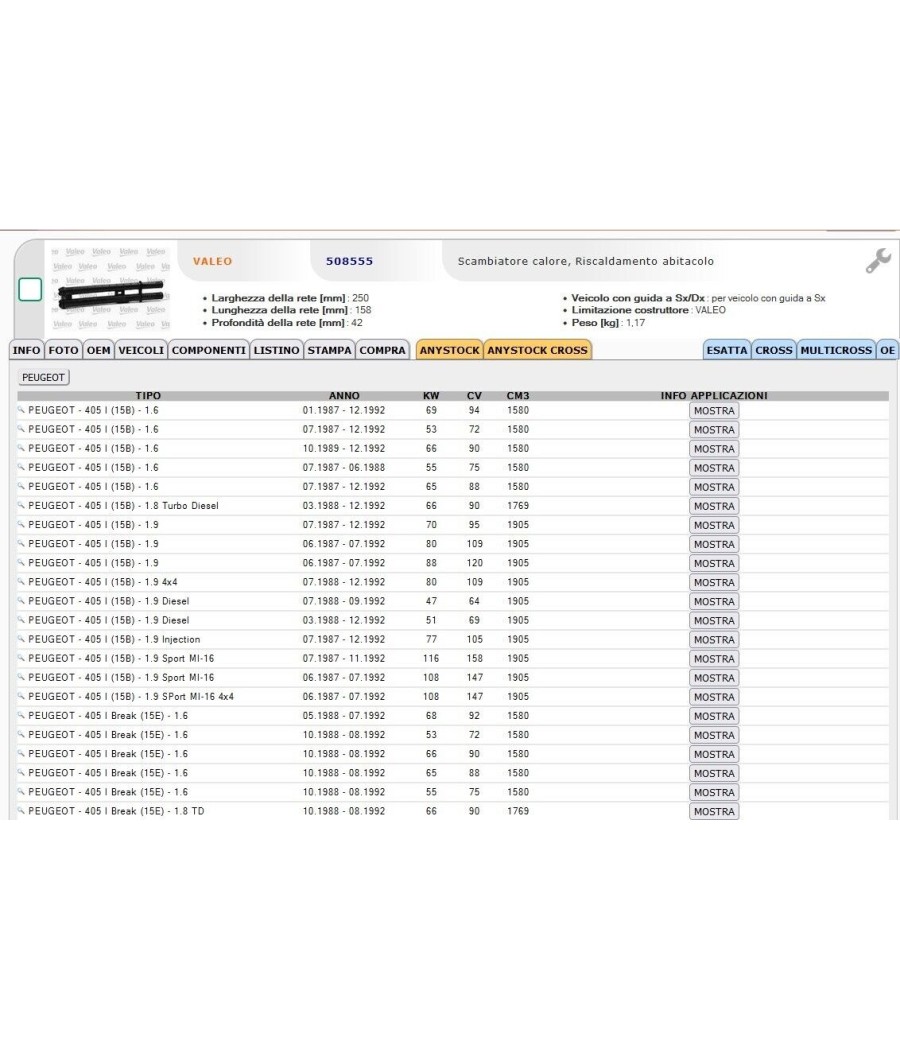Click the date range '05.1988 - 07.1992'

(x=344, y=716)
